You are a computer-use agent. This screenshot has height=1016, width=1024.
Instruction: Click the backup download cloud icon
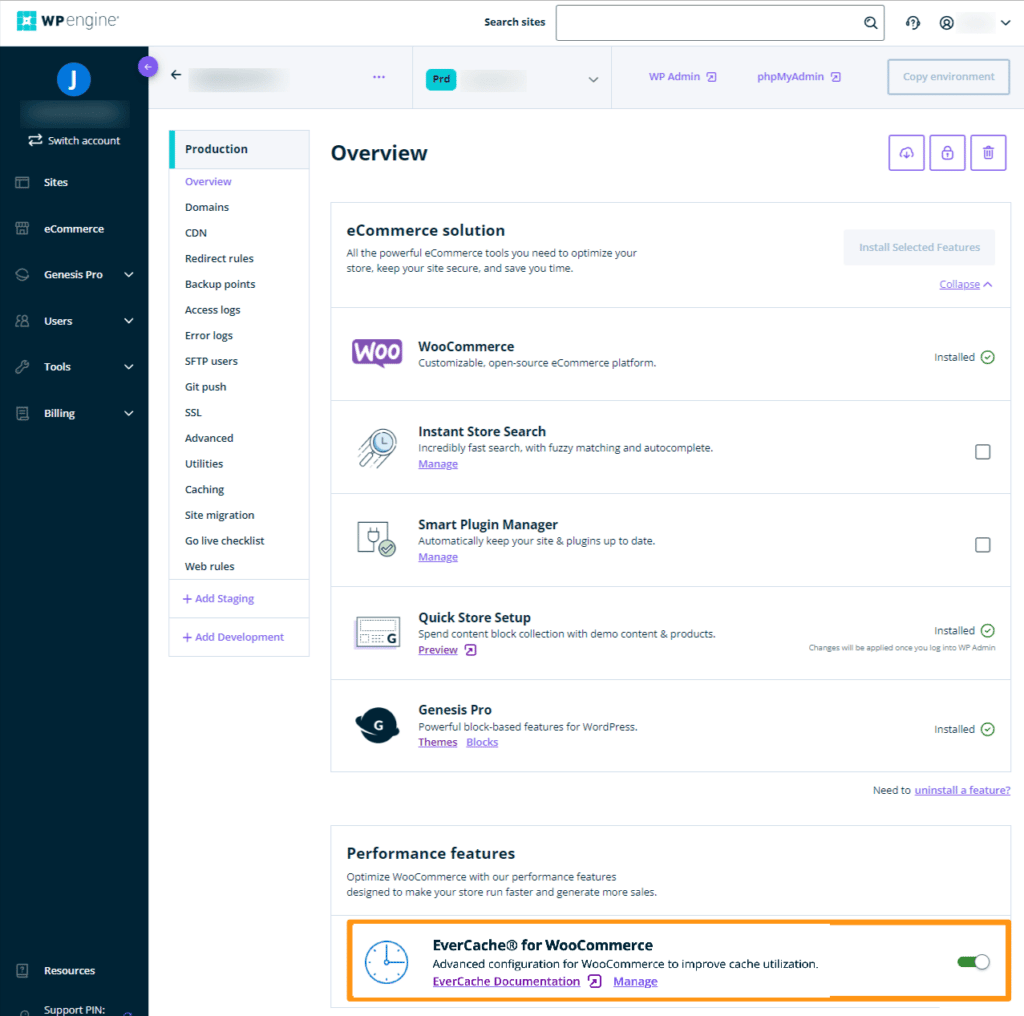click(906, 153)
